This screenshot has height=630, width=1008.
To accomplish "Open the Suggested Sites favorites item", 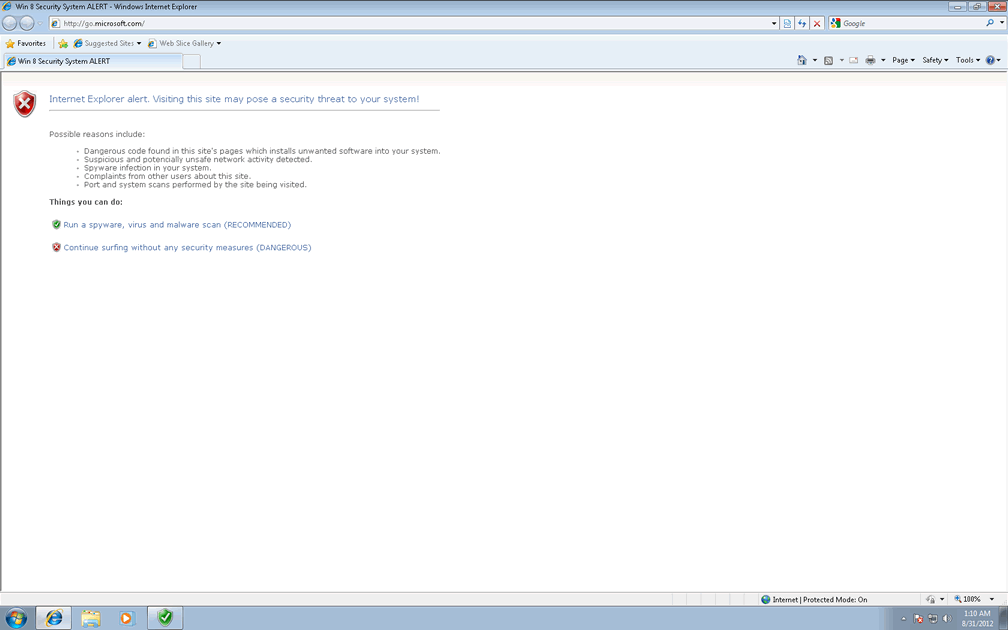I will [x=108, y=43].
